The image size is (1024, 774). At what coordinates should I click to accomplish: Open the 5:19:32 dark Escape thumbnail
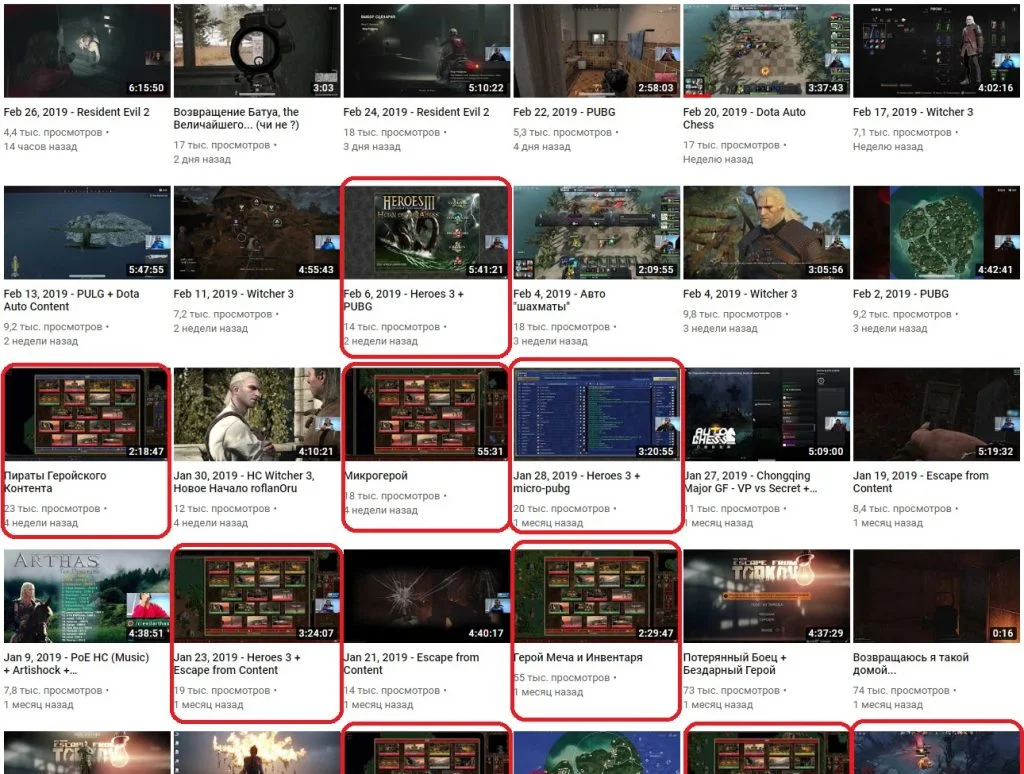(936, 414)
